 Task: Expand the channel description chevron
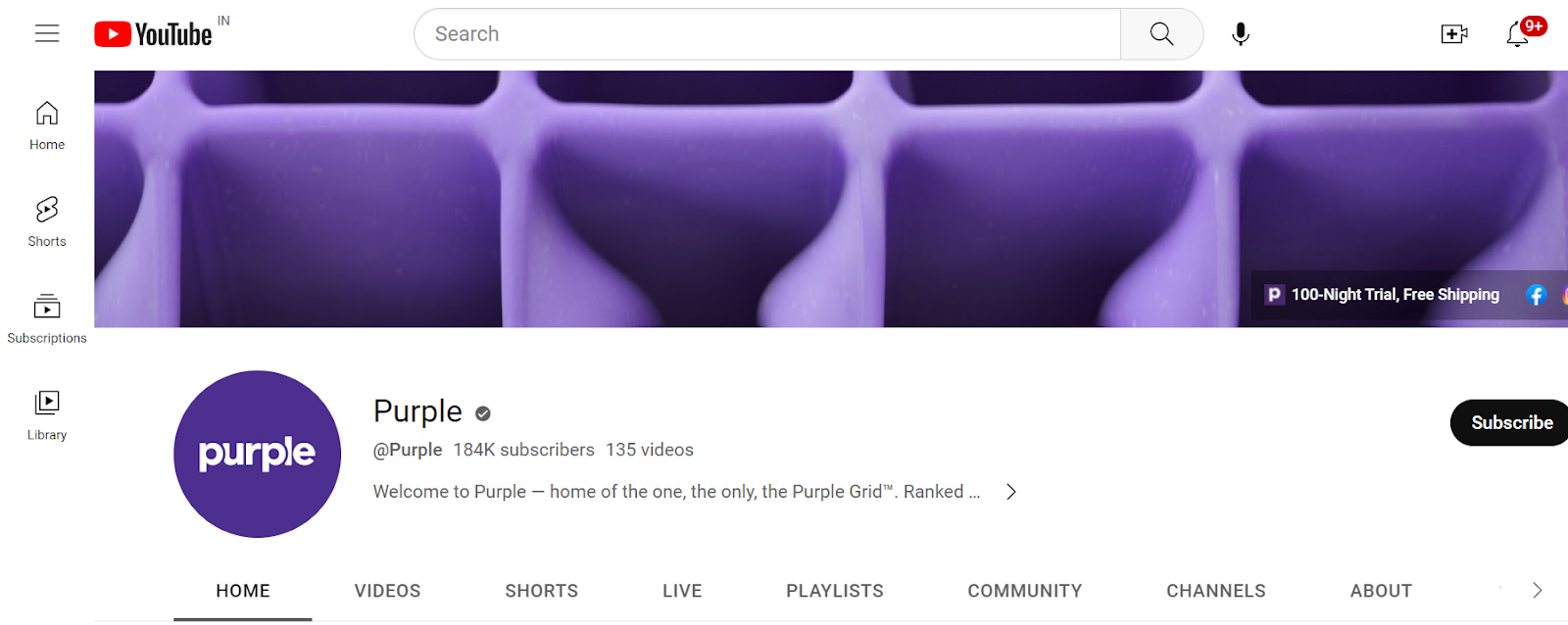(1011, 492)
